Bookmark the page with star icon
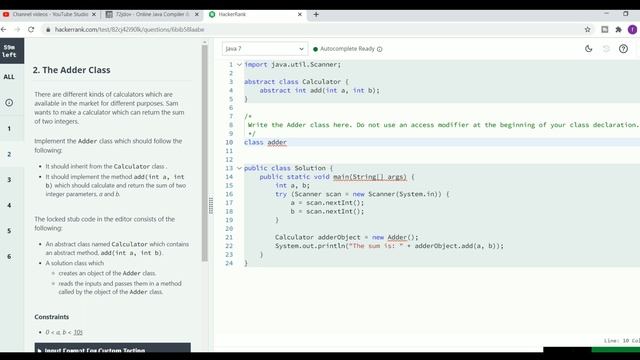The image size is (640, 360). (x=587, y=29)
